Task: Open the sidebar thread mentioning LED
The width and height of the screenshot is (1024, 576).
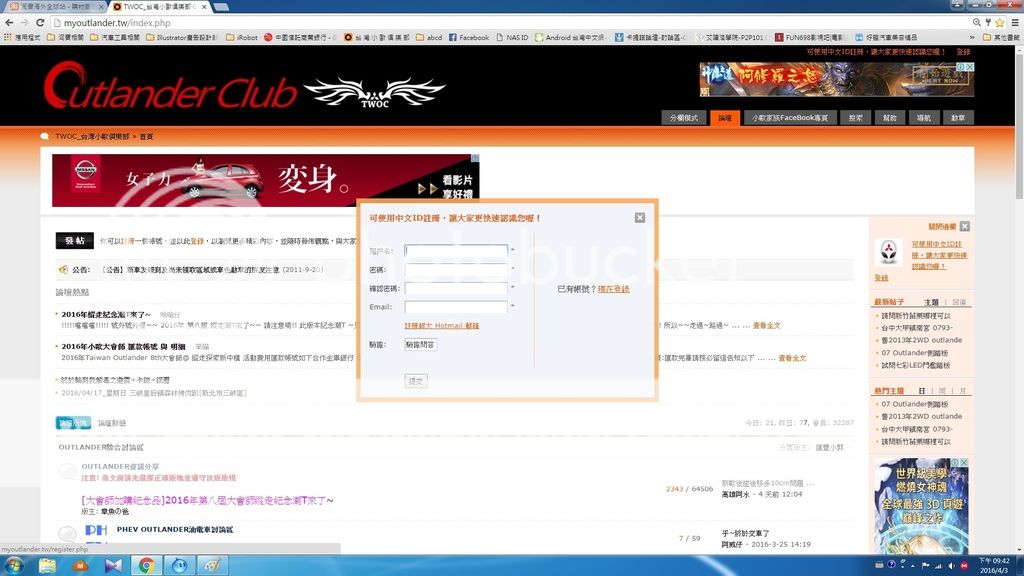Action: (x=915, y=365)
